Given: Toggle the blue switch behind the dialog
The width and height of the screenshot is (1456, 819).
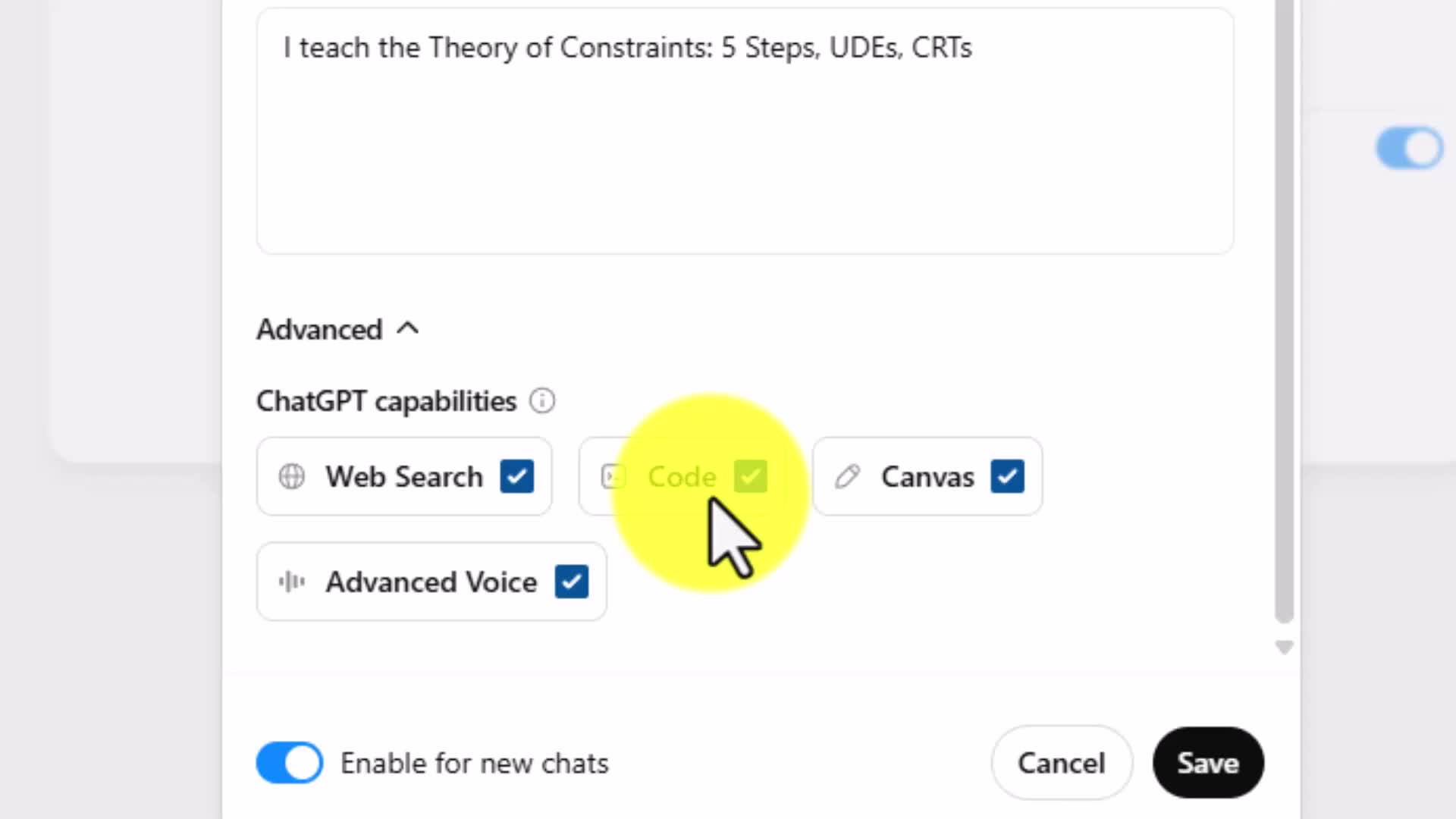Looking at the screenshot, I should click(x=1409, y=148).
